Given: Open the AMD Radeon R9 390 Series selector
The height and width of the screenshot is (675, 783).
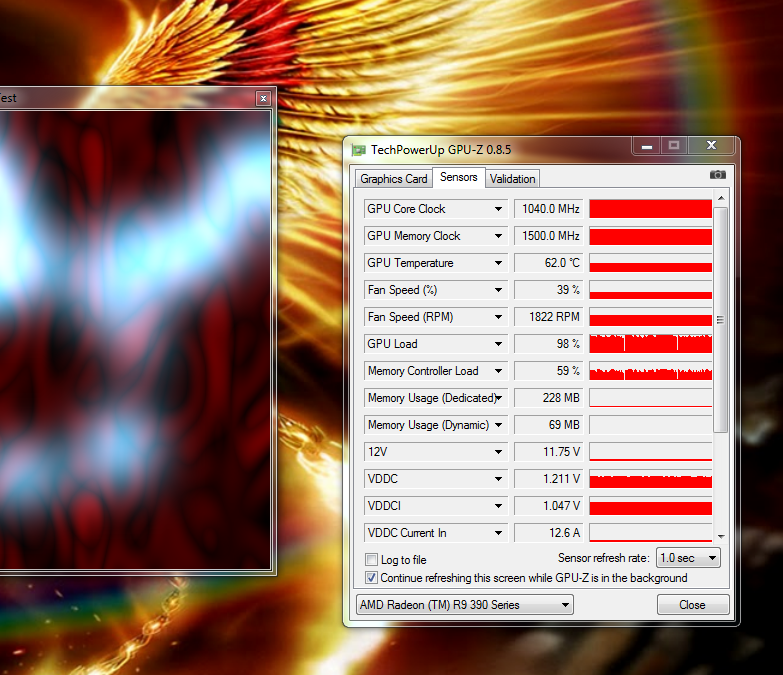Looking at the screenshot, I should point(464,605).
